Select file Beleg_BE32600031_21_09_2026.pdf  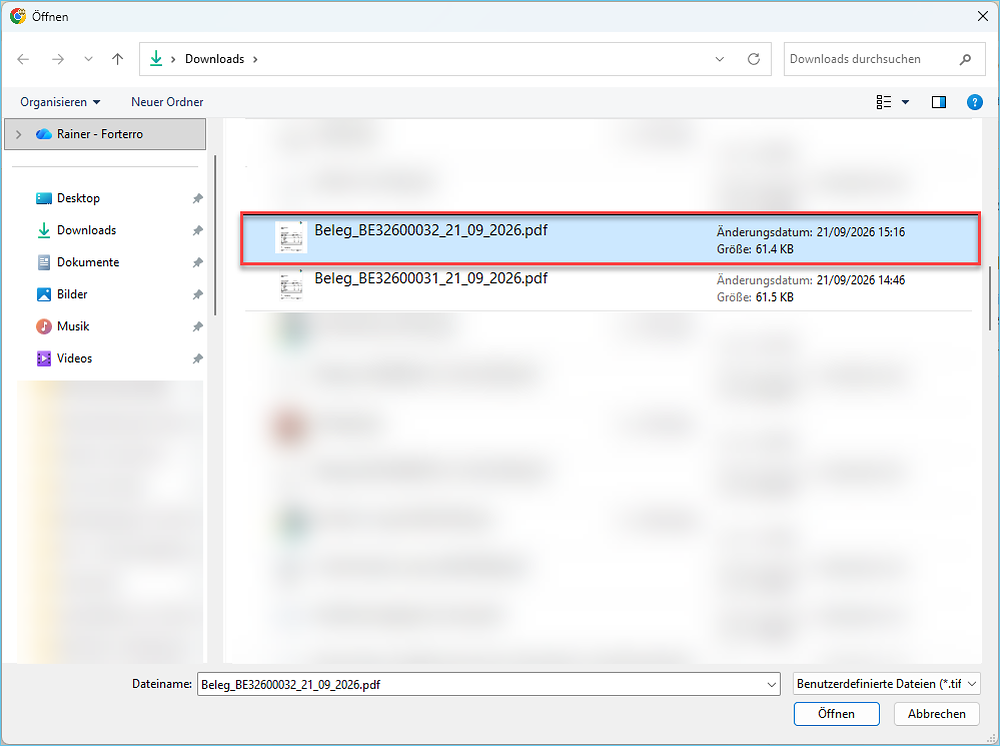pyautogui.click(x=610, y=287)
